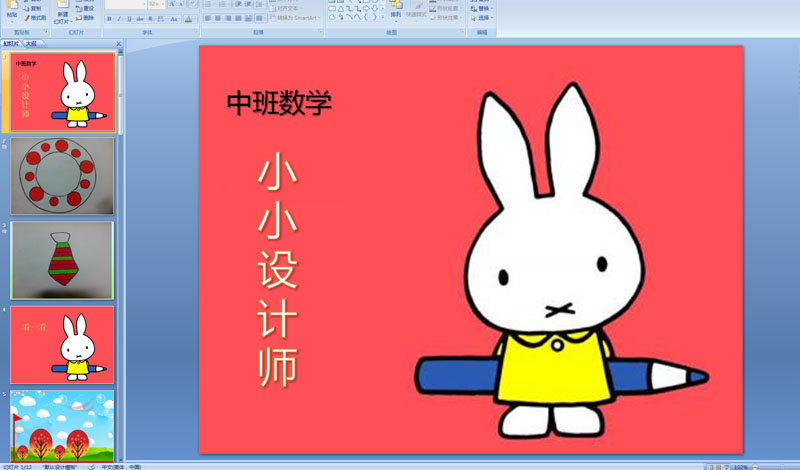
Task: Open the text columns dropdown
Action: 261,18
